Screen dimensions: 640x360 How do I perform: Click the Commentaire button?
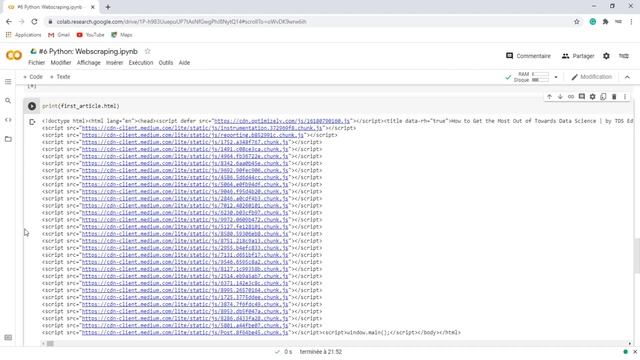pos(528,56)
